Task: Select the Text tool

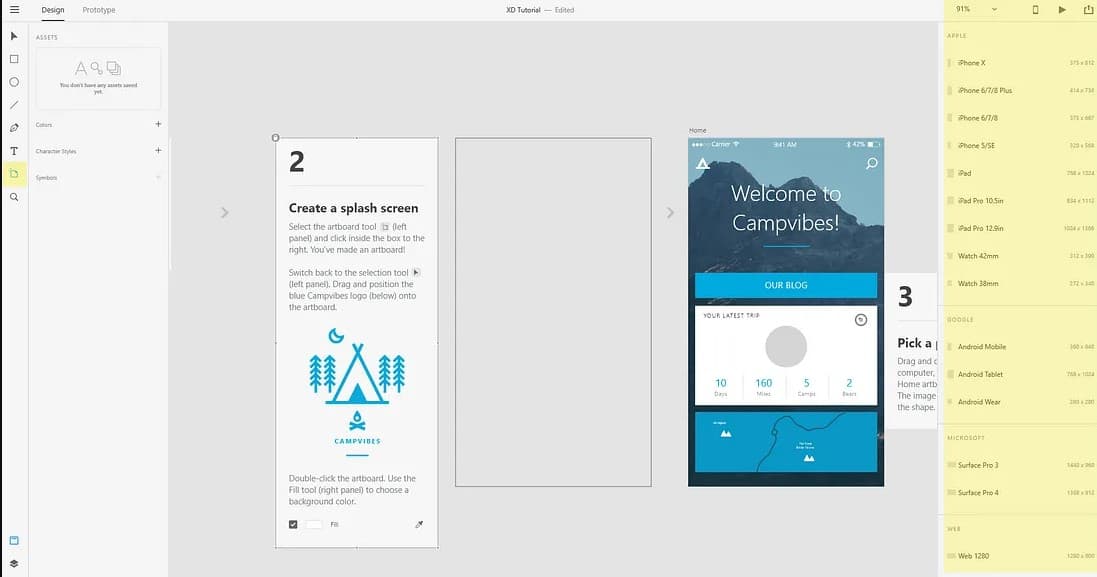Action: 14,151
